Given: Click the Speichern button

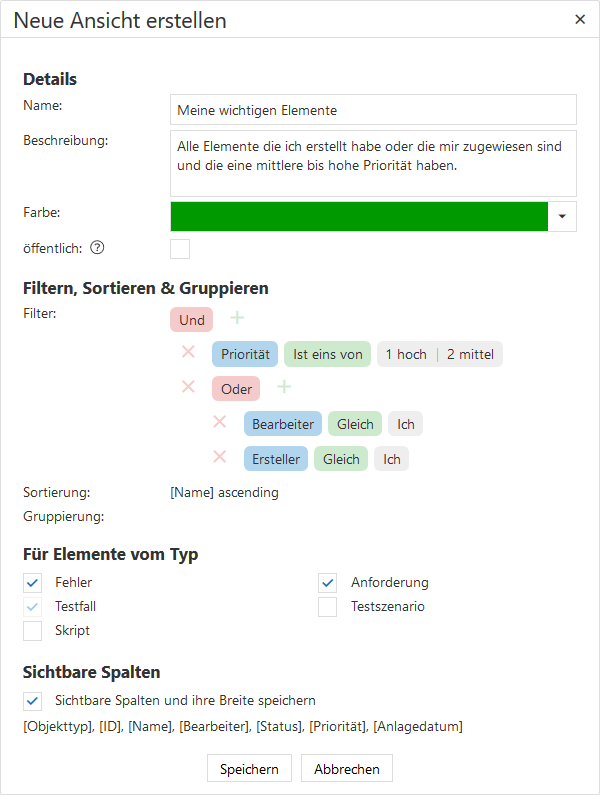Looking at the screenshot, I should pyautogui.click(x=249, y=769).
